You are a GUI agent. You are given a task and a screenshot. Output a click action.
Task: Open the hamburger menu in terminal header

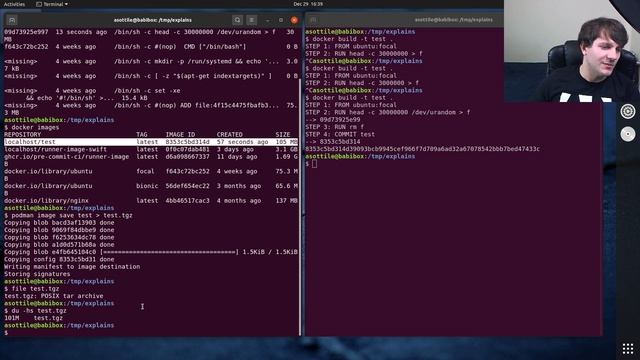(x=252, y=20)
